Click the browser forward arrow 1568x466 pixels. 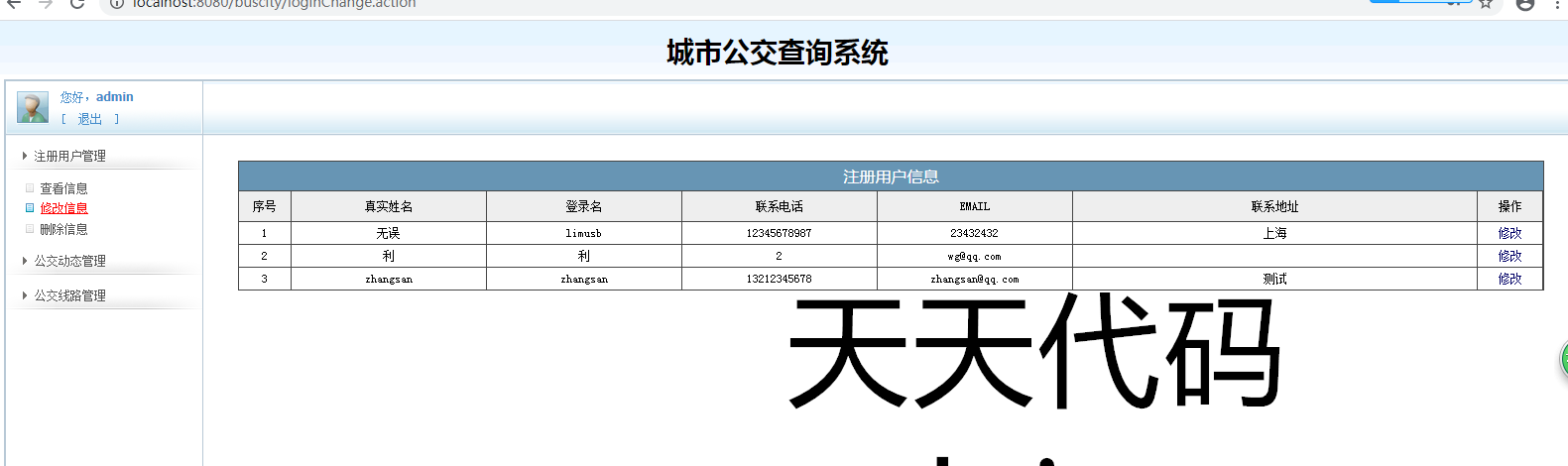click(46, 4)
